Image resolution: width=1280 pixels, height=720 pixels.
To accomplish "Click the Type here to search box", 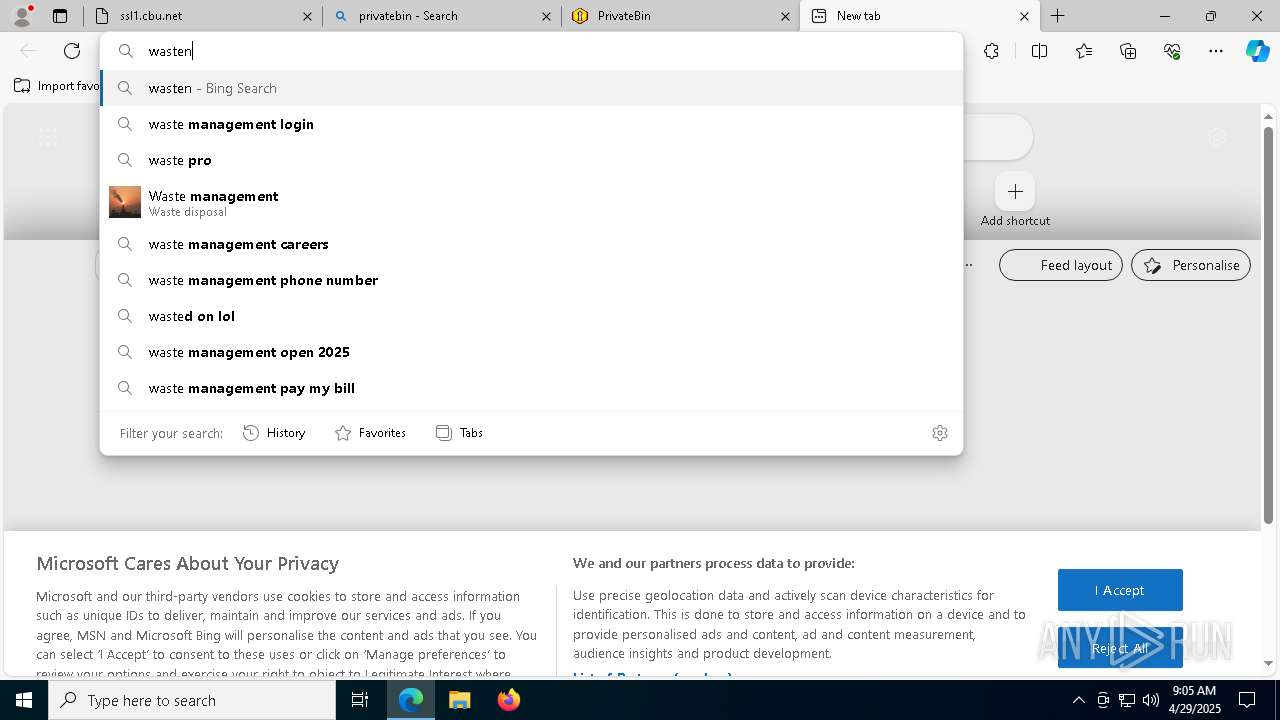I will click(192, 700).
